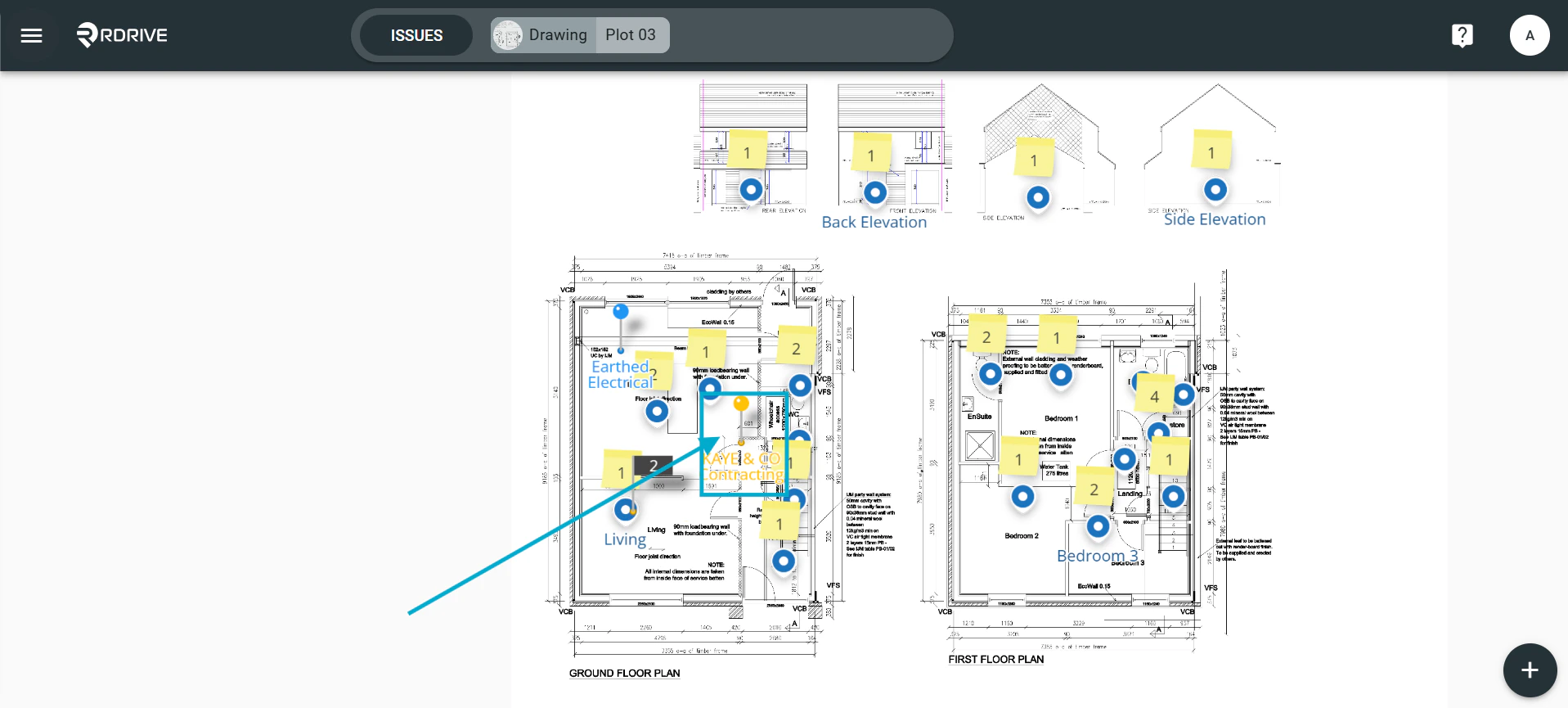Select the Earthed Electrical light blue pin
The width and height of the screenshot is (1568, 708).
621,312
